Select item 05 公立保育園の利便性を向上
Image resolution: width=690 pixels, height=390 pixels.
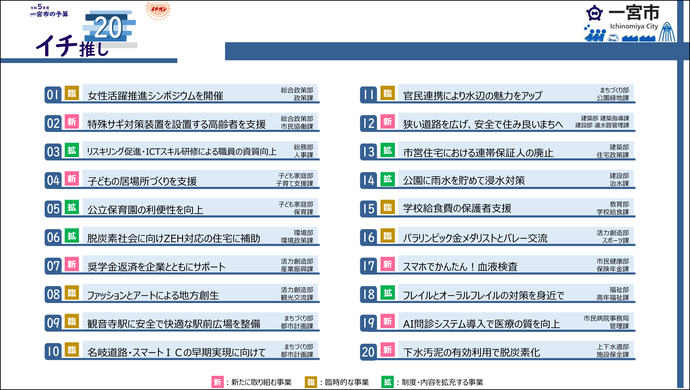pyautogui.click(x=182, y=209)
